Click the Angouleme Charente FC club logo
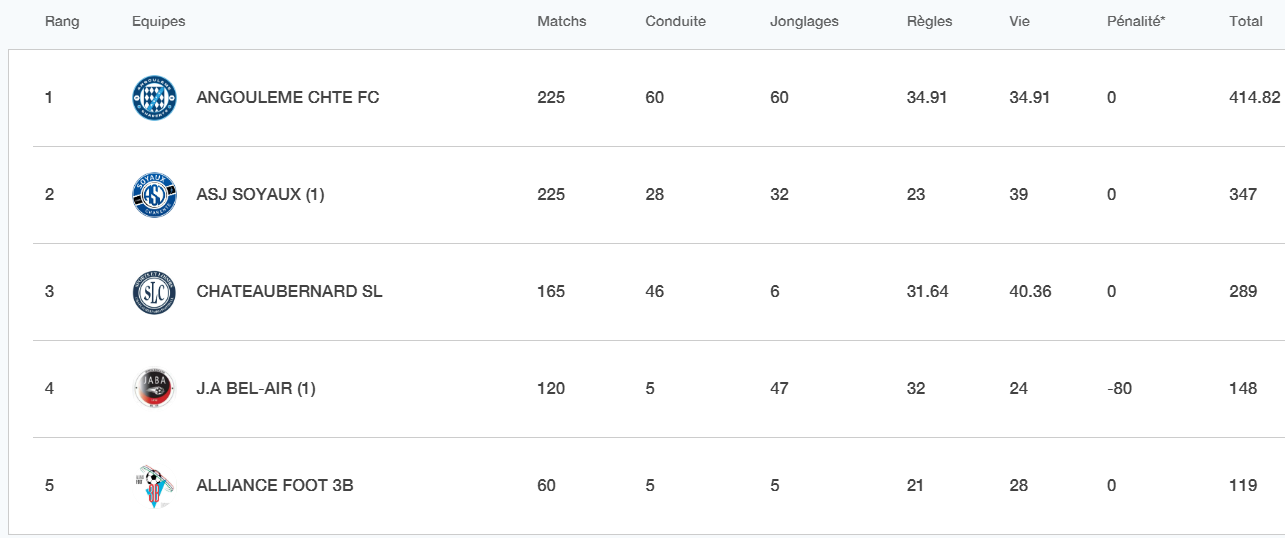 (x=154, y=98)
